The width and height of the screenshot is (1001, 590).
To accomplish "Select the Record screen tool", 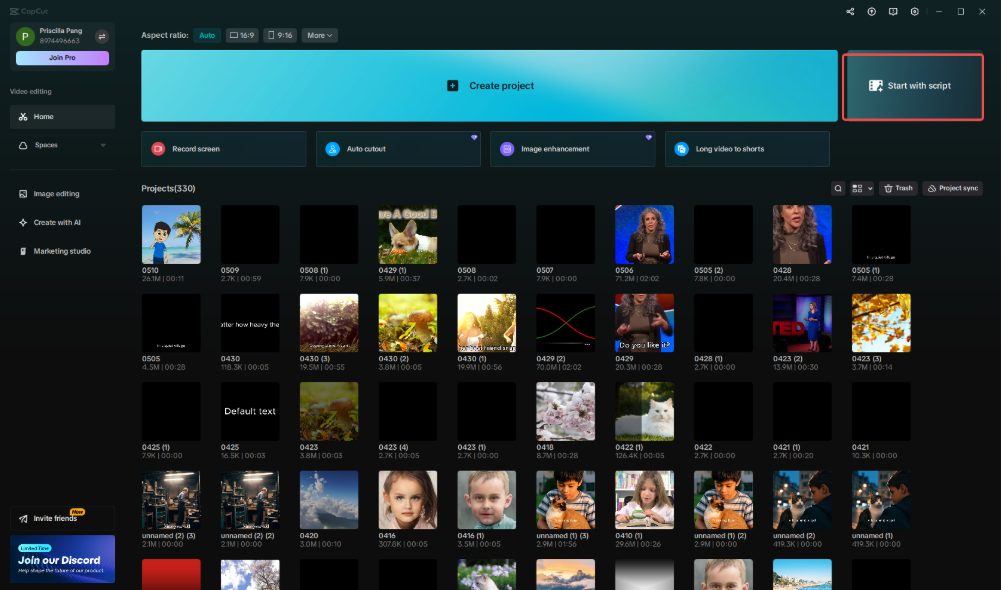I will click(x=223, y=147).
